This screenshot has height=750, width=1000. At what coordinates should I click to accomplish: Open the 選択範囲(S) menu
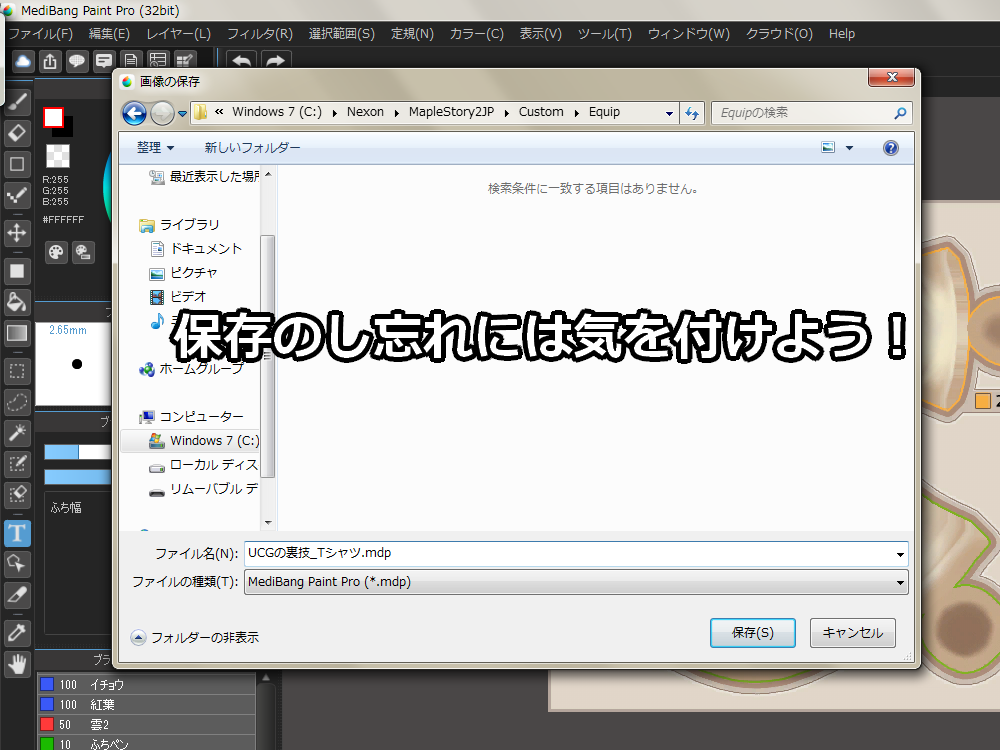342,34
